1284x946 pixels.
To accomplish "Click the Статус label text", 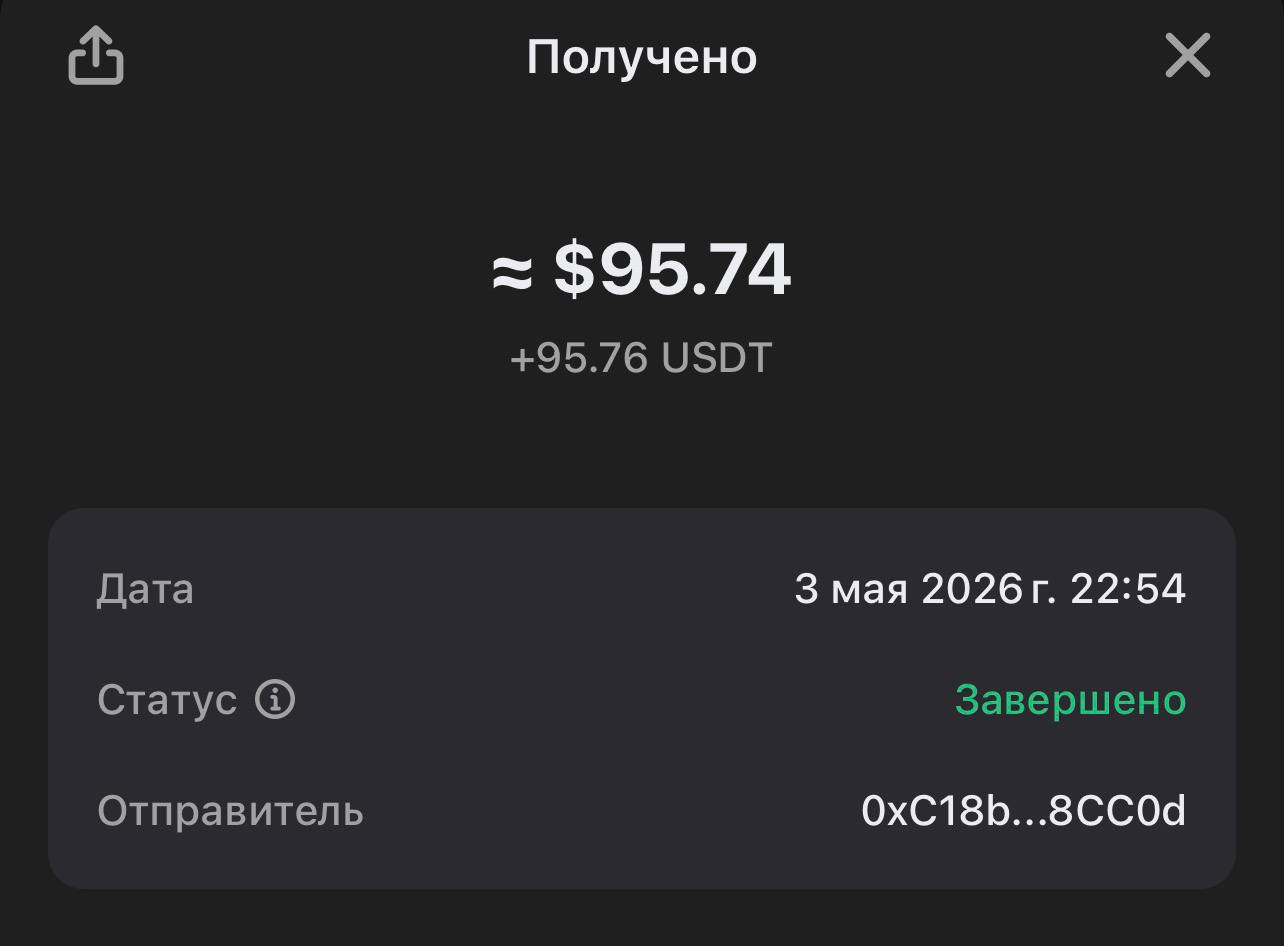I will tap(167, 700).
